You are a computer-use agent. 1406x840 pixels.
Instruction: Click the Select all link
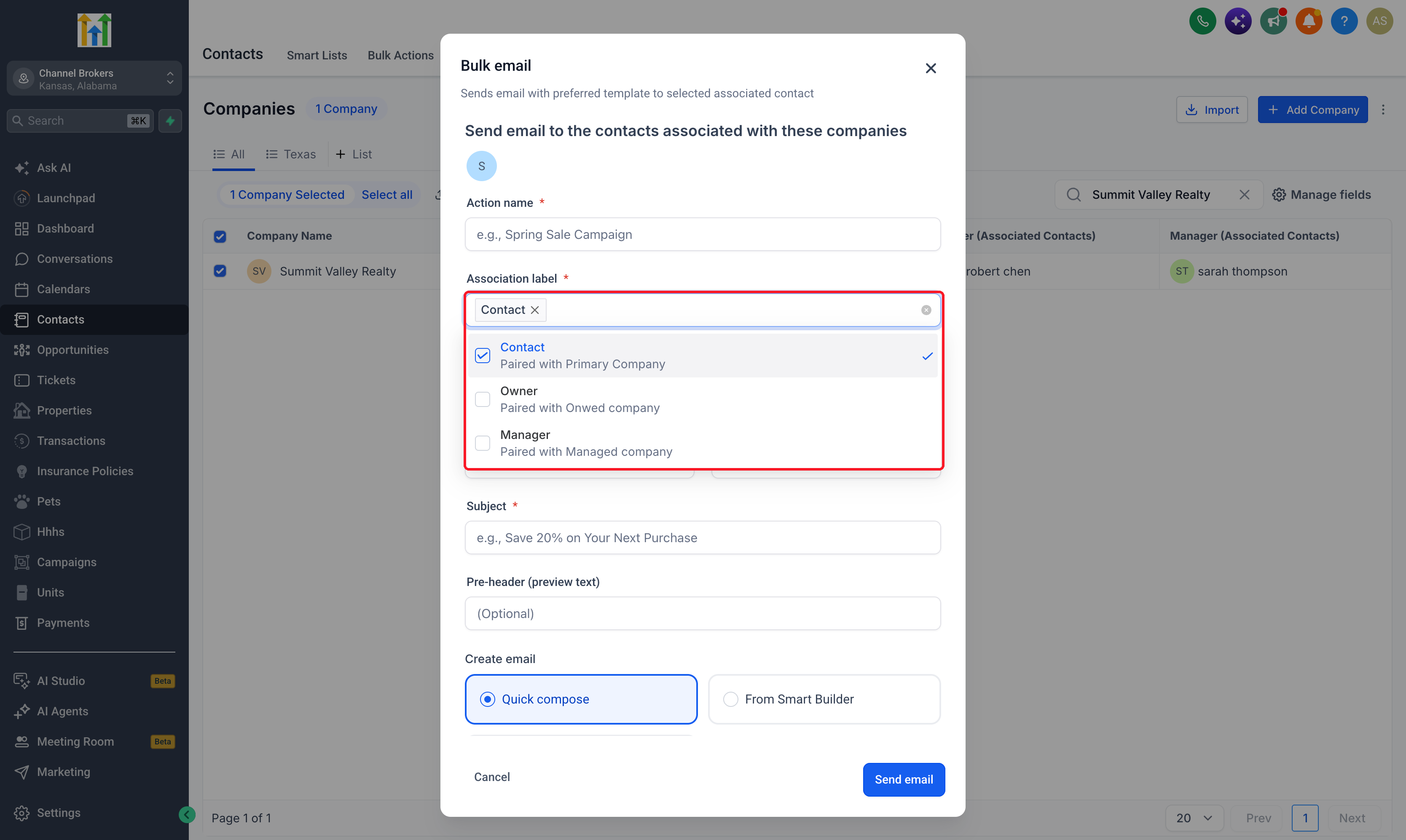[387, 195]
